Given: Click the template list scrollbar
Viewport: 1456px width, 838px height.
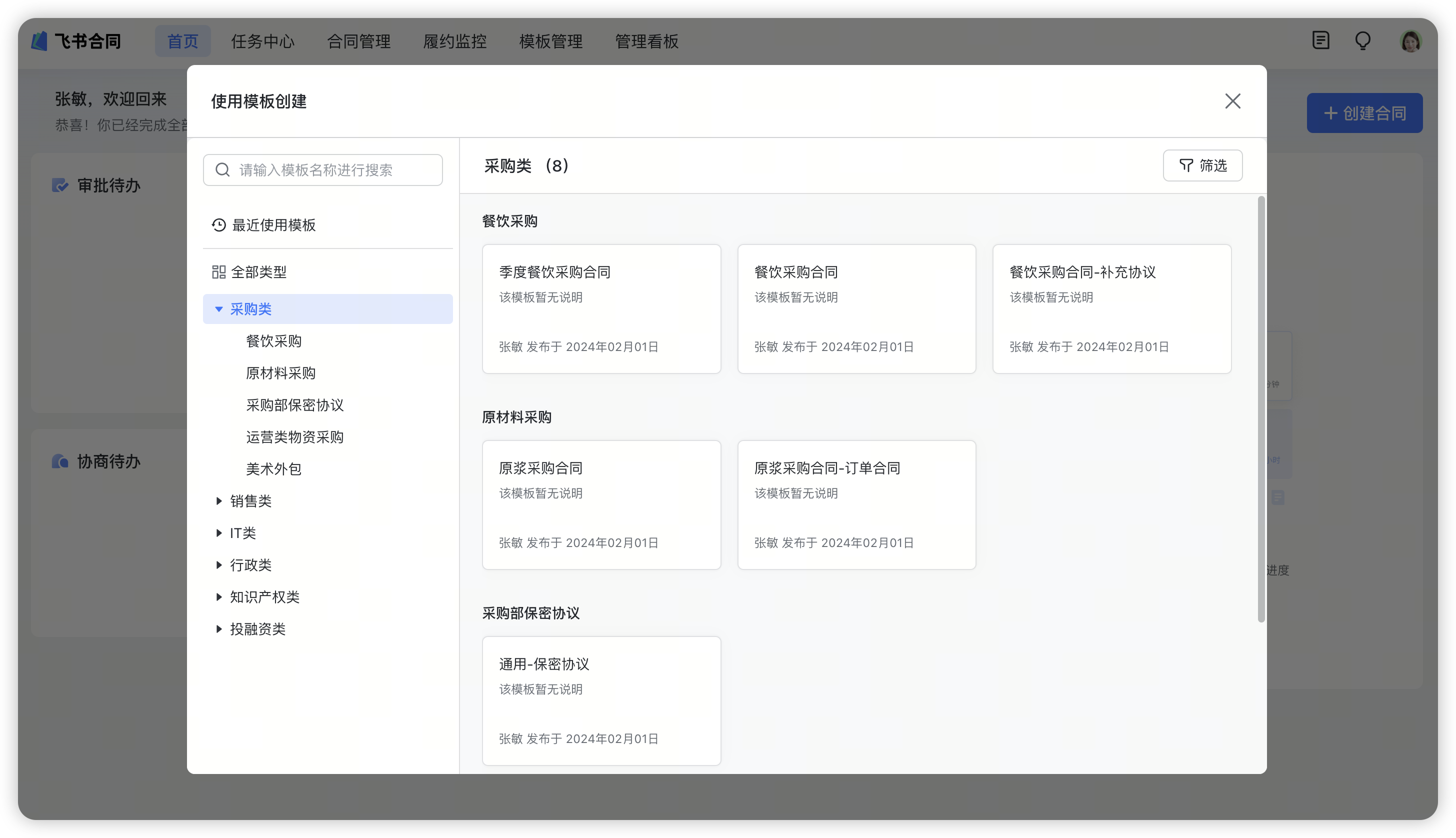Looking at the screenshot, I should click(1261, 408).
